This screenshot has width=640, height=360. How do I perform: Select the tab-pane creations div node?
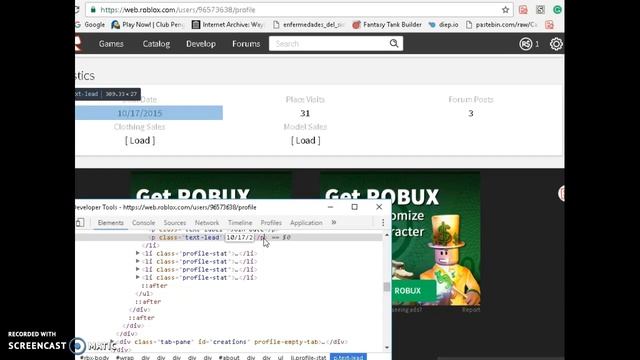pyautogui.click(x=232, y=342)
